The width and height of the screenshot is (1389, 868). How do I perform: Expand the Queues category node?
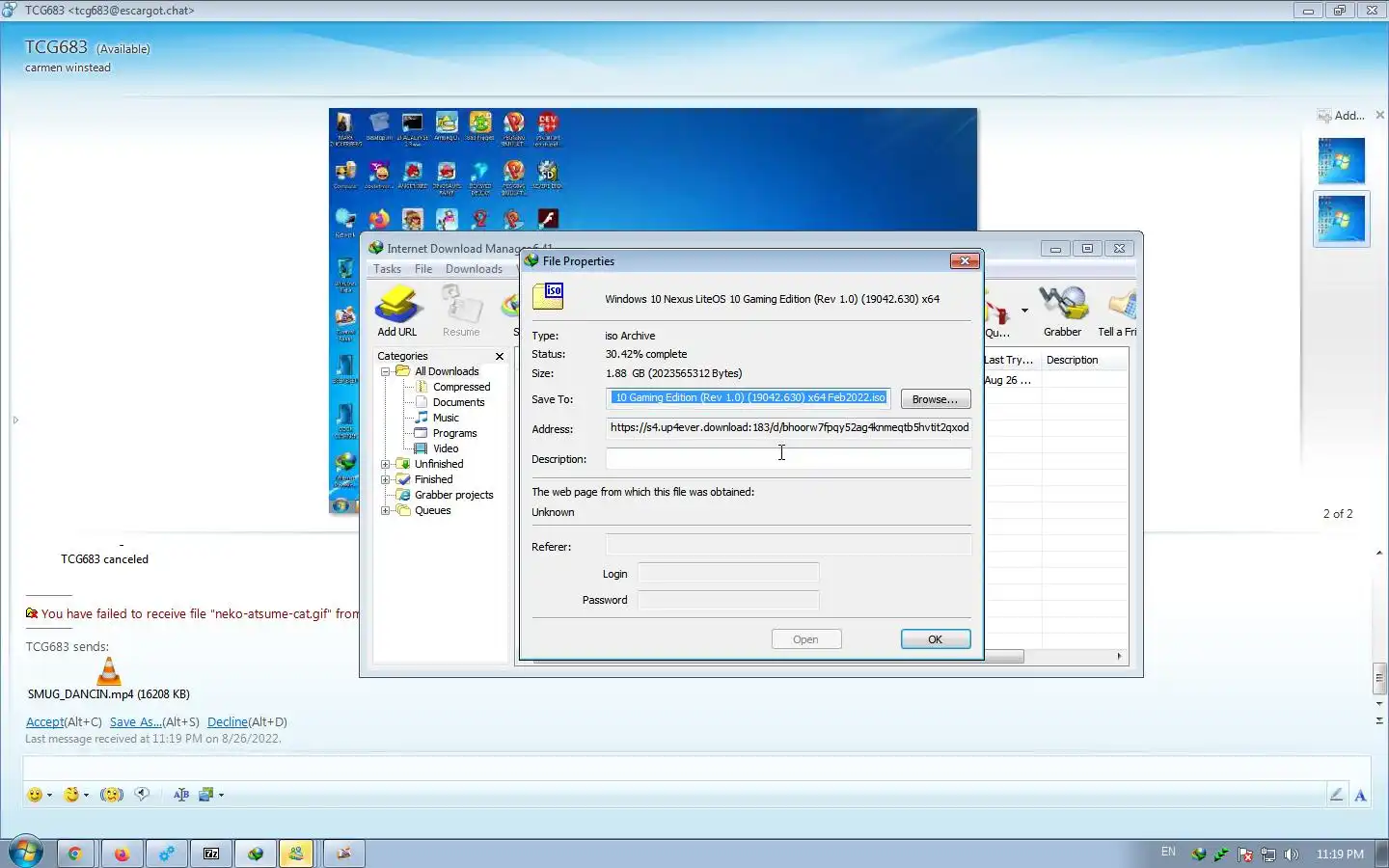coord(385,510)
